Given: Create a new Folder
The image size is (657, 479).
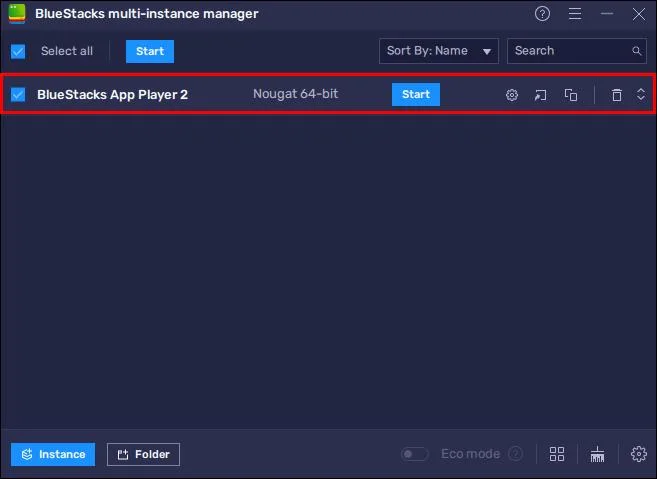Looking at the screenshot, I should pos(143,454).
